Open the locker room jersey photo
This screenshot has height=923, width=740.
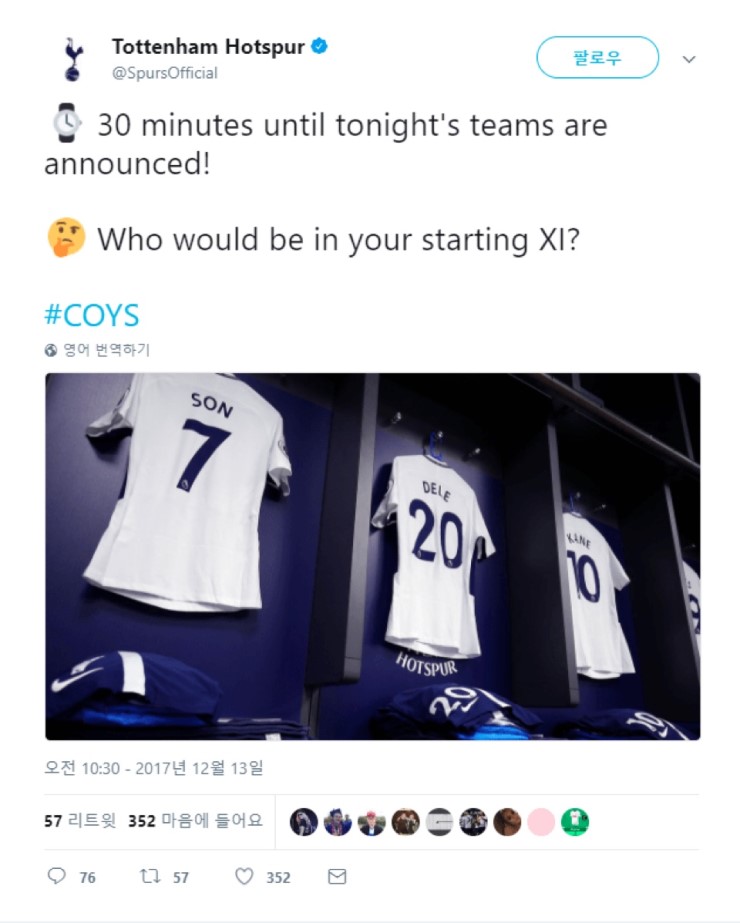pos(373,556)
